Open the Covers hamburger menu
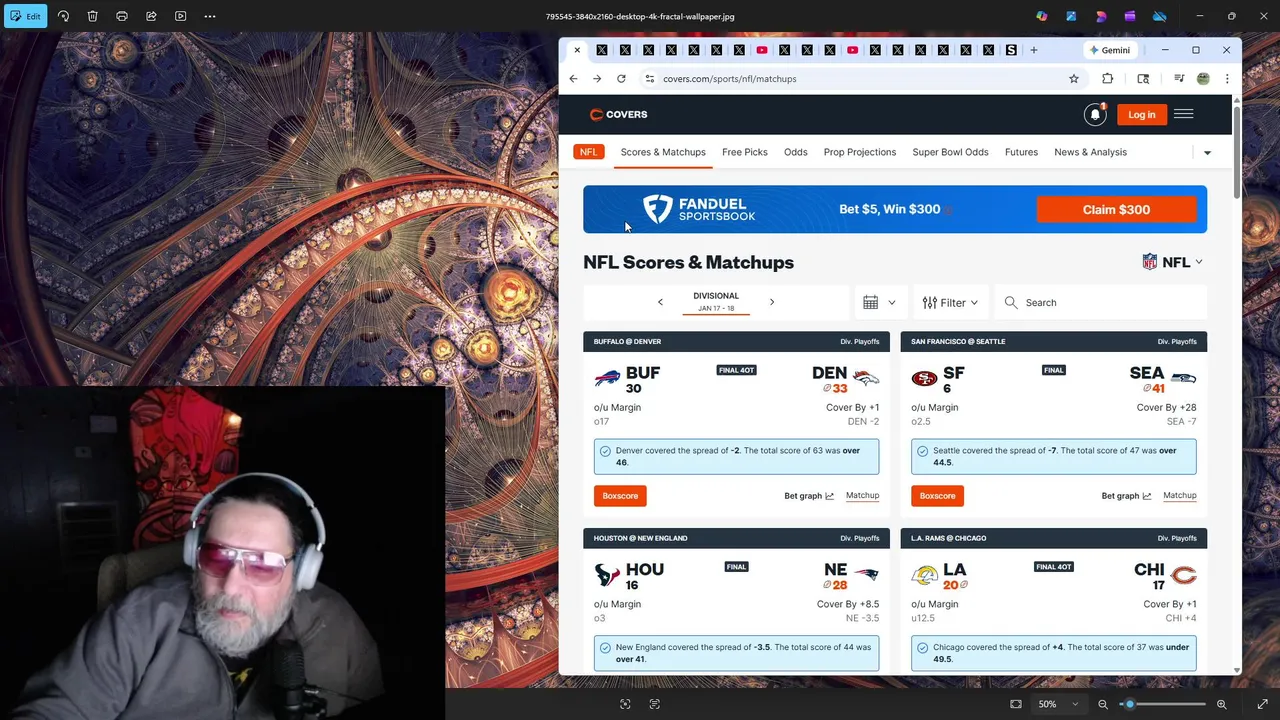The image size is (1280, 720). [1183, 114]
